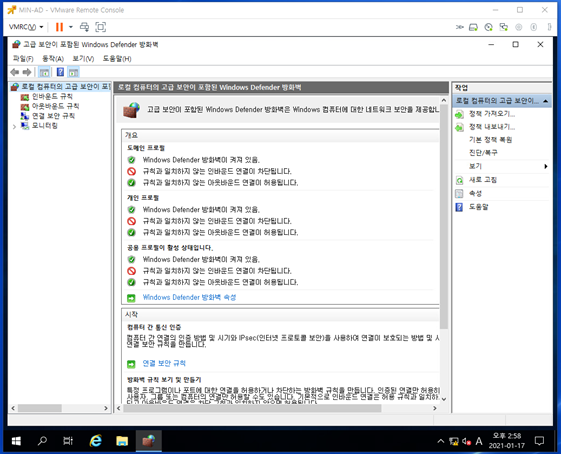The width and height of the screenshot is (561, 454).
Task: Click the IME language indicator A
Action: (x=479, y=441)
